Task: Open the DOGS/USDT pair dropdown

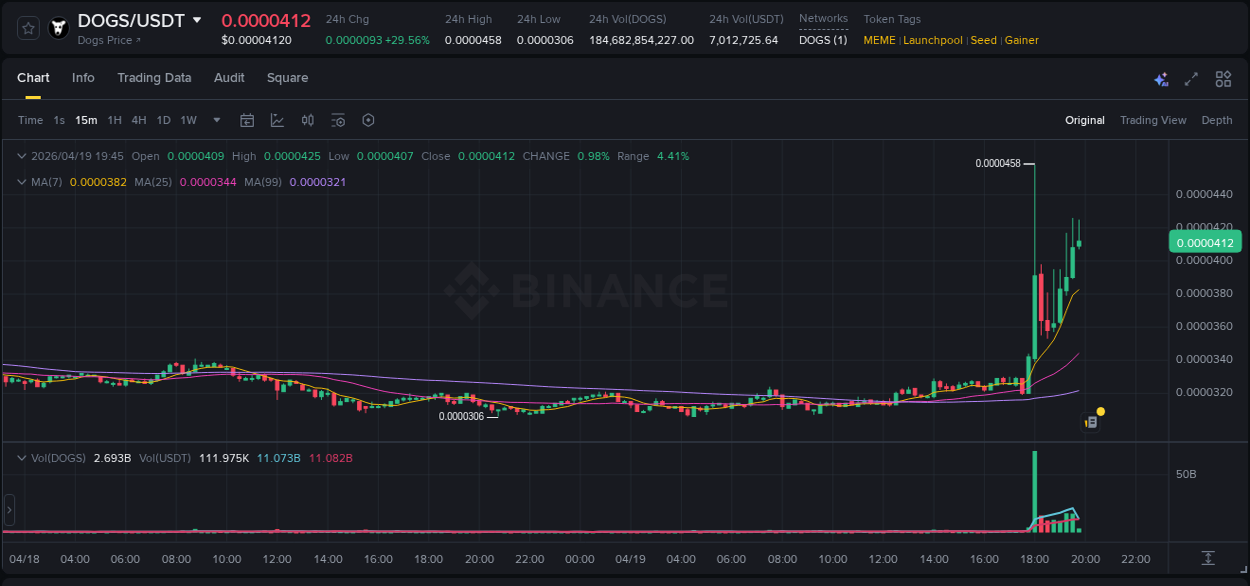Action: click(196, 20)
